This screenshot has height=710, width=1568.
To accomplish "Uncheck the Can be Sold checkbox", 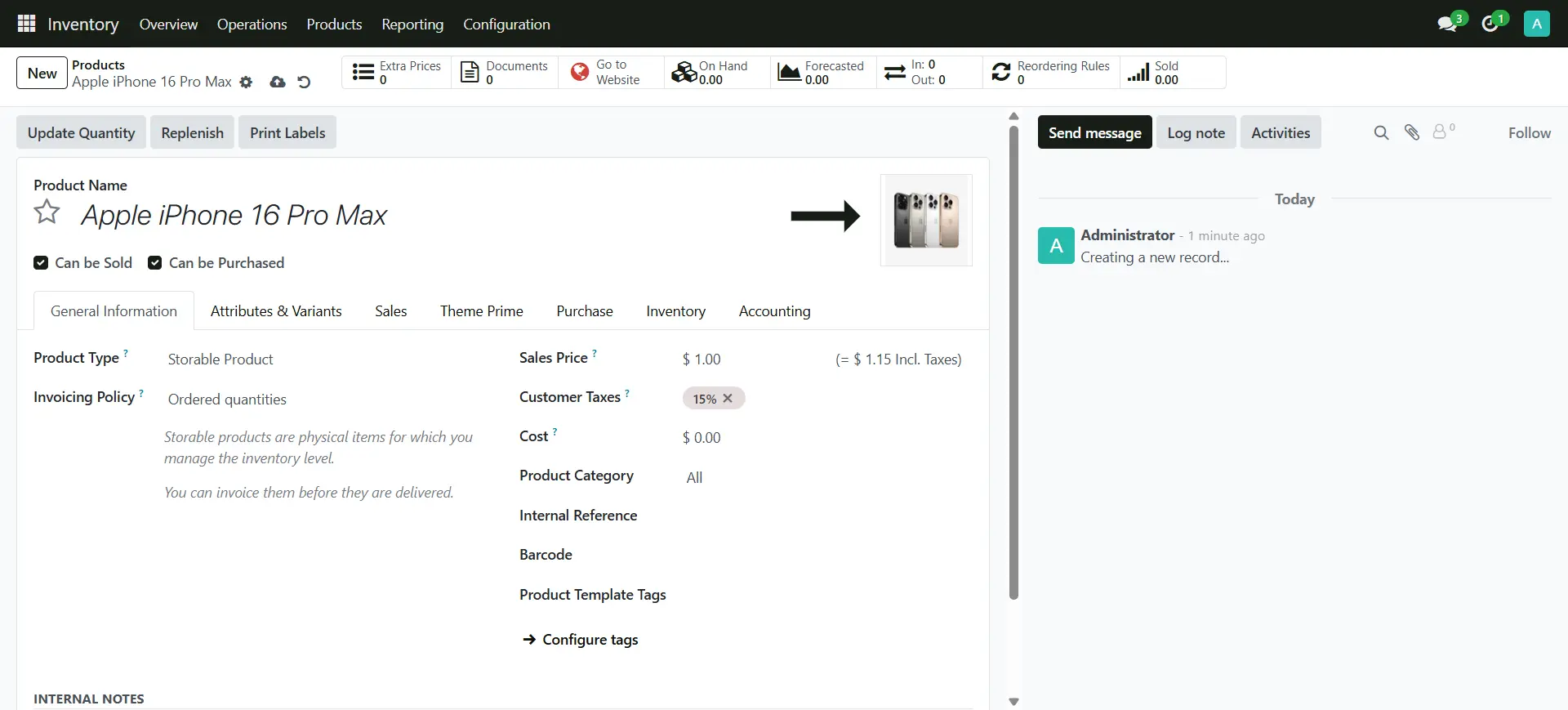I will [x=41, y=263].
